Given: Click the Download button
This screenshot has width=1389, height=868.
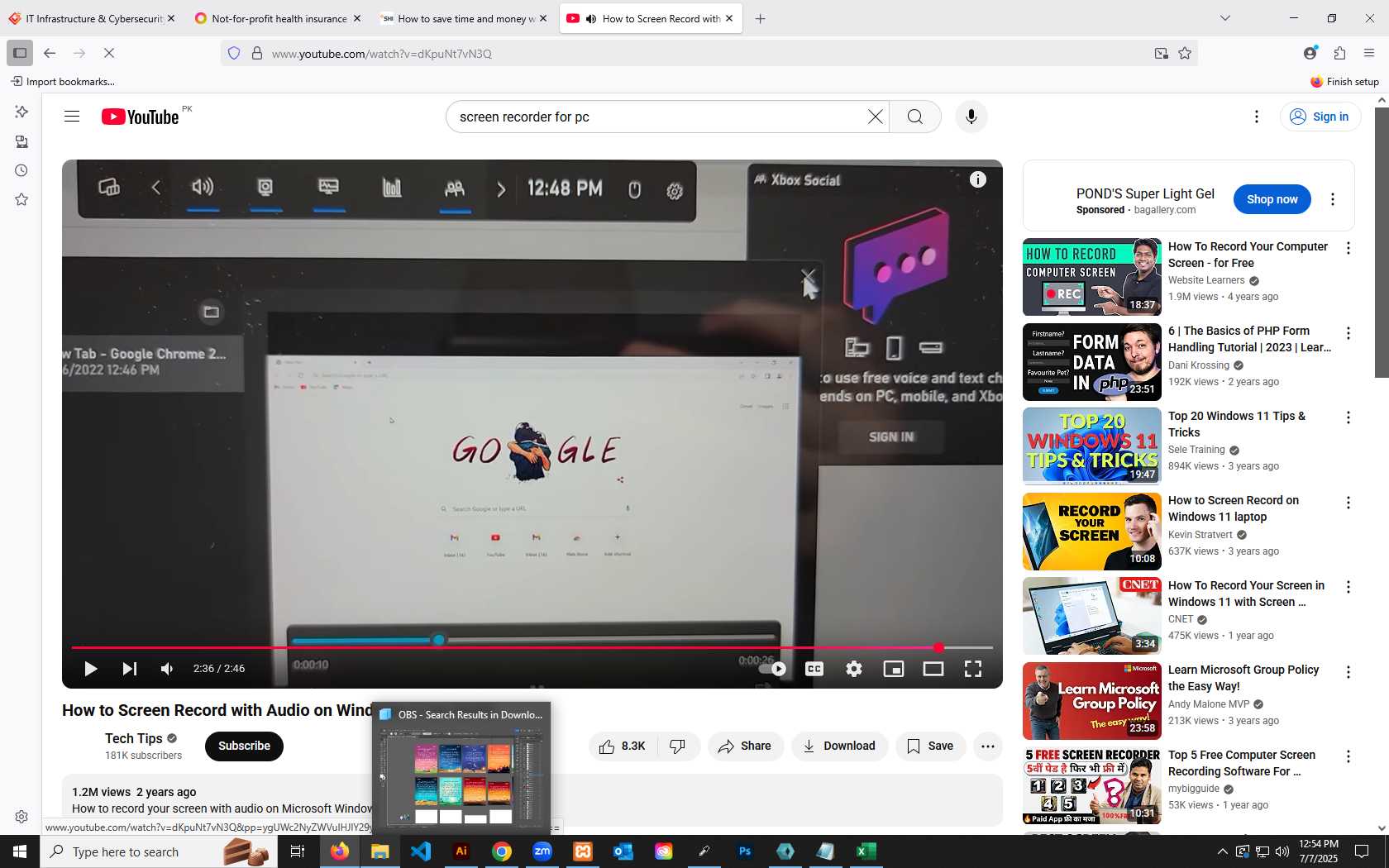Looking at the screenshot, I should [840, 746].
